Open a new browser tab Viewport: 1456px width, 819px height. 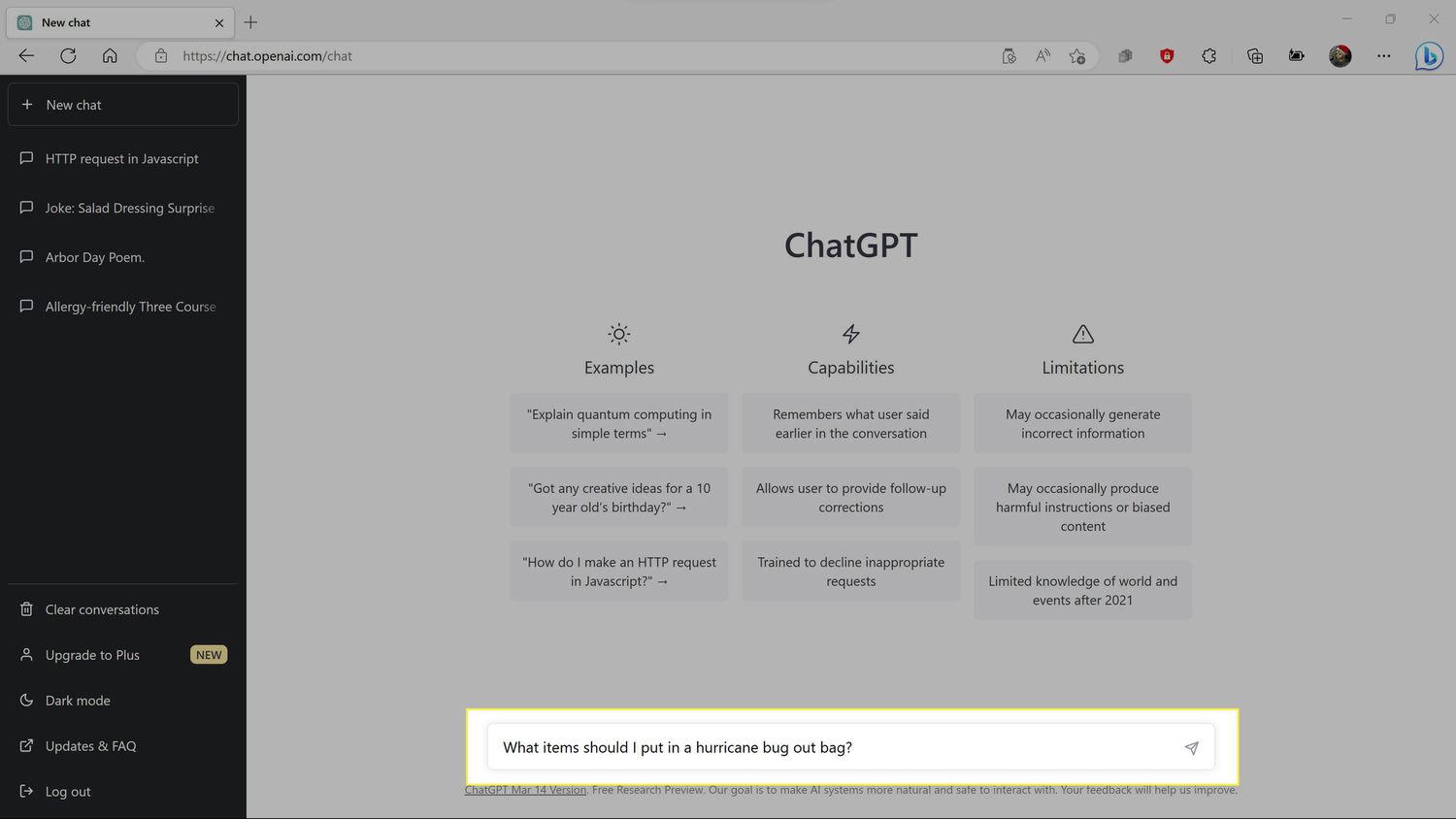click(250, 22)
